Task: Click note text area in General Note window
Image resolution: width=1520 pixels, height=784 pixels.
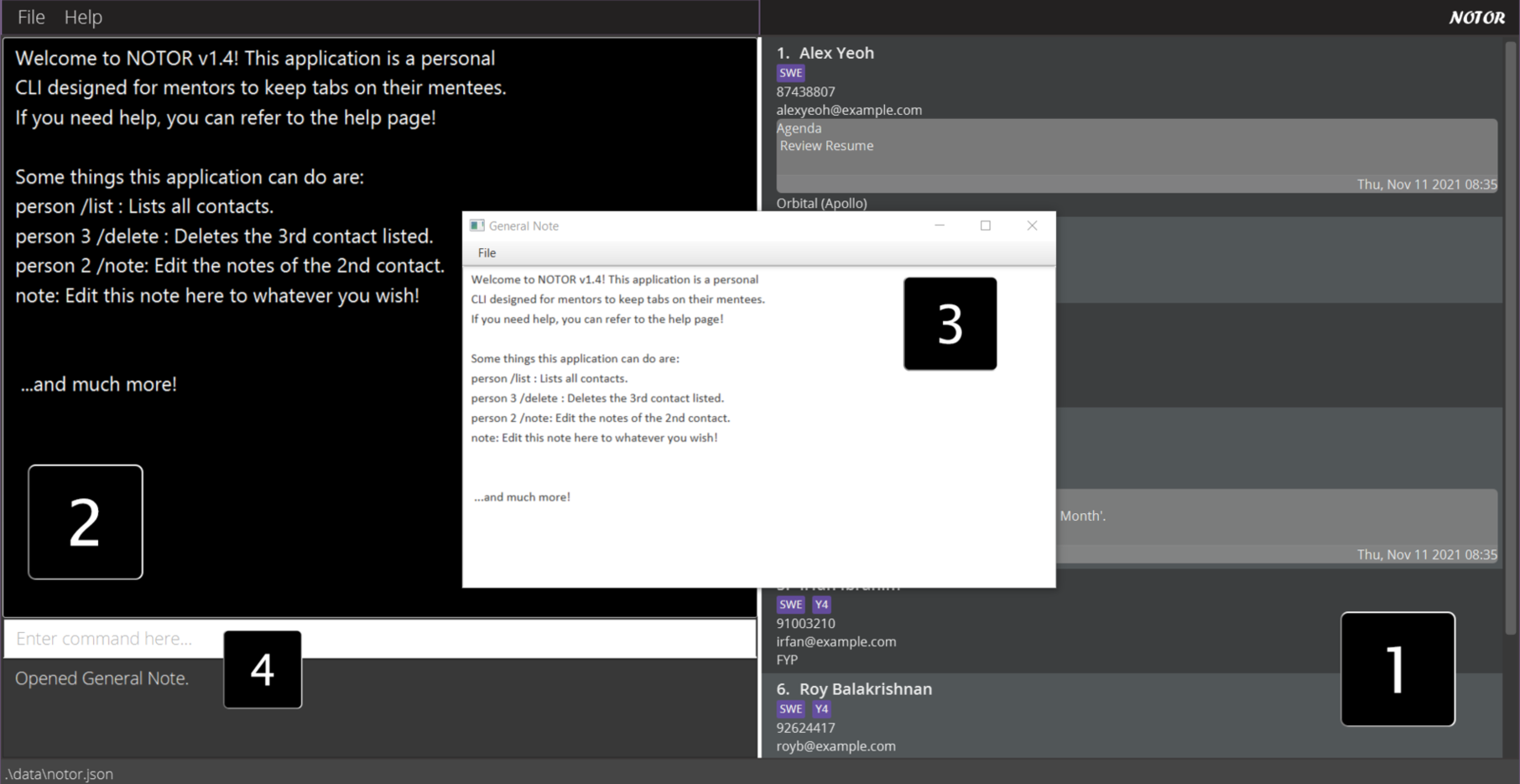Action: (x=759, y=426)
